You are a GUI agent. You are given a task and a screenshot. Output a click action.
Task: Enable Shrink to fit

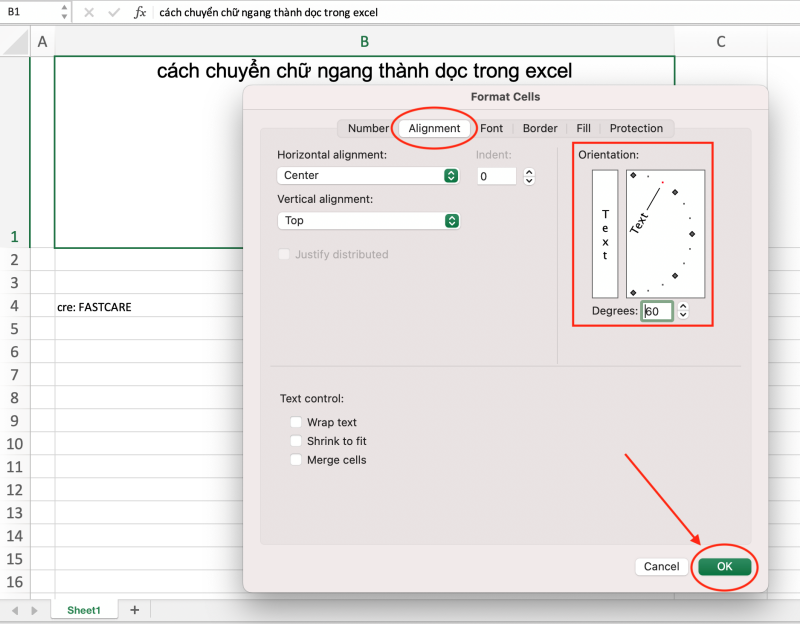point(296,441)
